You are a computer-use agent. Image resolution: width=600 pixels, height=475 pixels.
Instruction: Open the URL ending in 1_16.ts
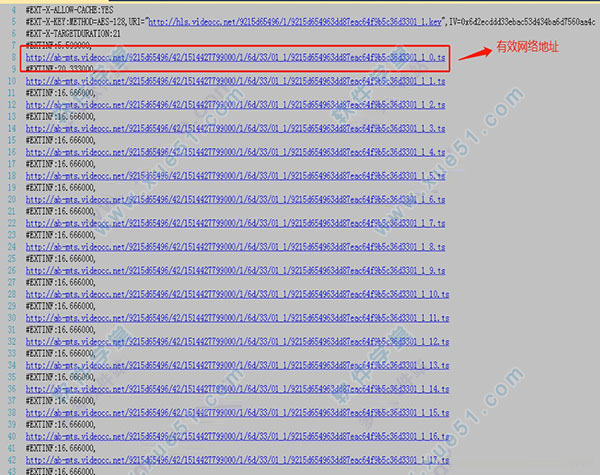pyautogui.click(x=238, y=436)
